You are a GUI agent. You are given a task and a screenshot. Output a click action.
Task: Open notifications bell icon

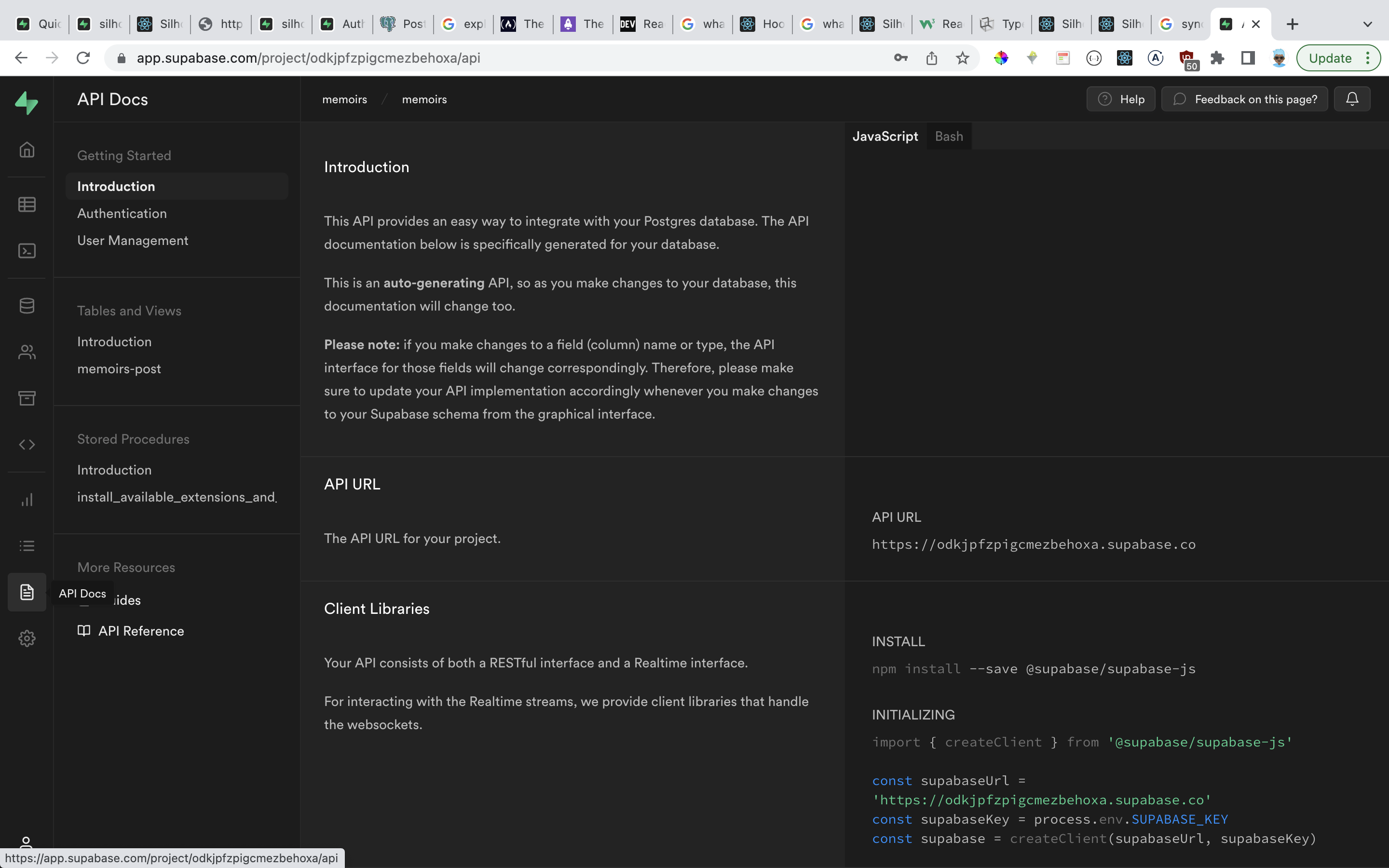pyautogui.click(x=1352, y=99)
